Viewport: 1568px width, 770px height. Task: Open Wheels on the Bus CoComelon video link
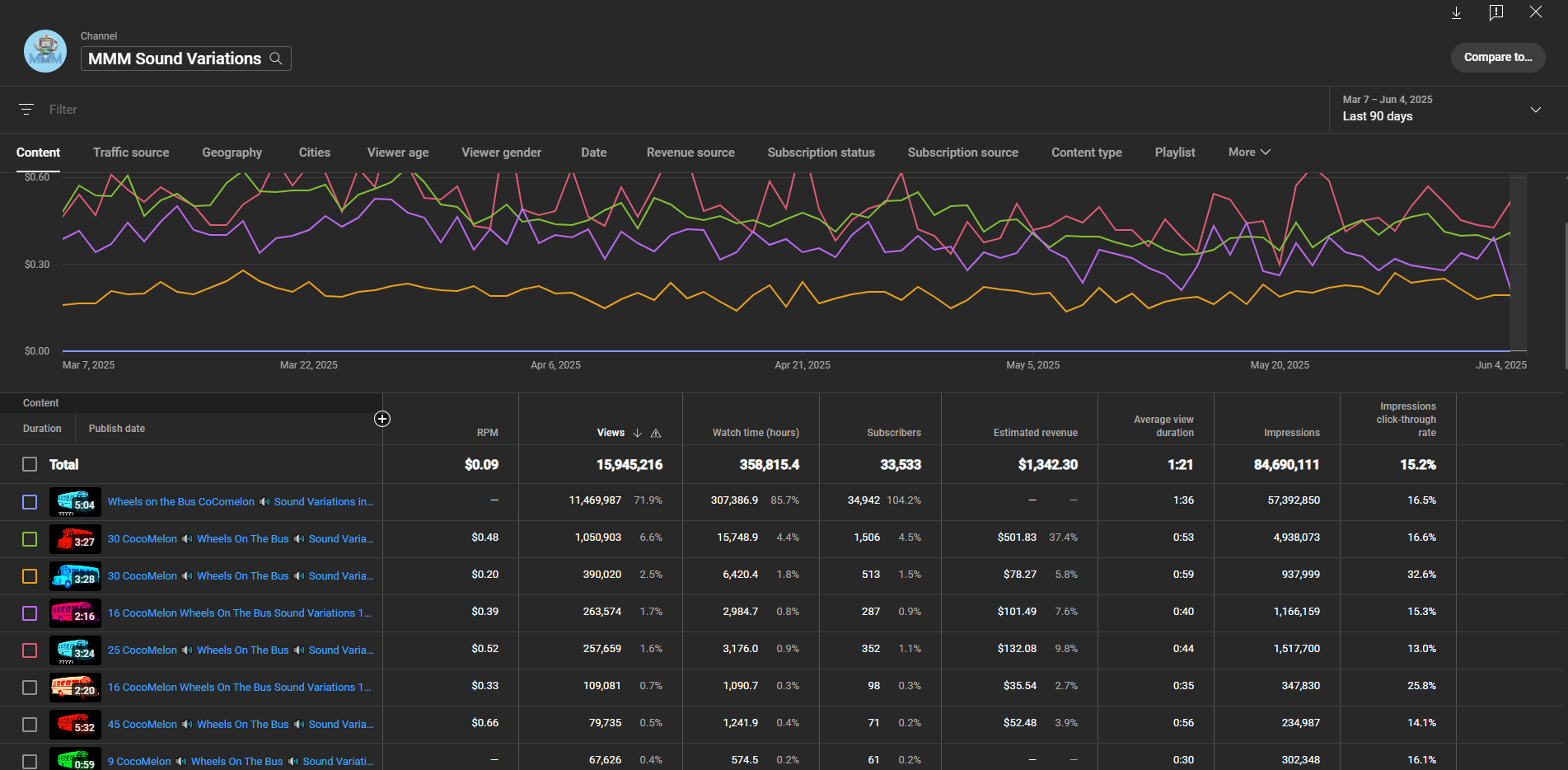pyautogui.click(x=241, y=502)
